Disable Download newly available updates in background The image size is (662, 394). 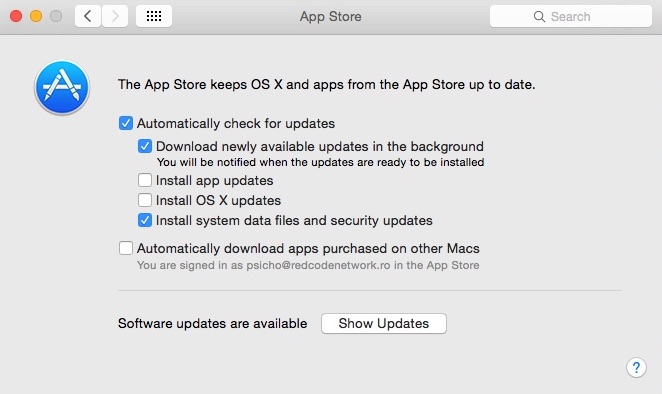click(x=145, y=146)
